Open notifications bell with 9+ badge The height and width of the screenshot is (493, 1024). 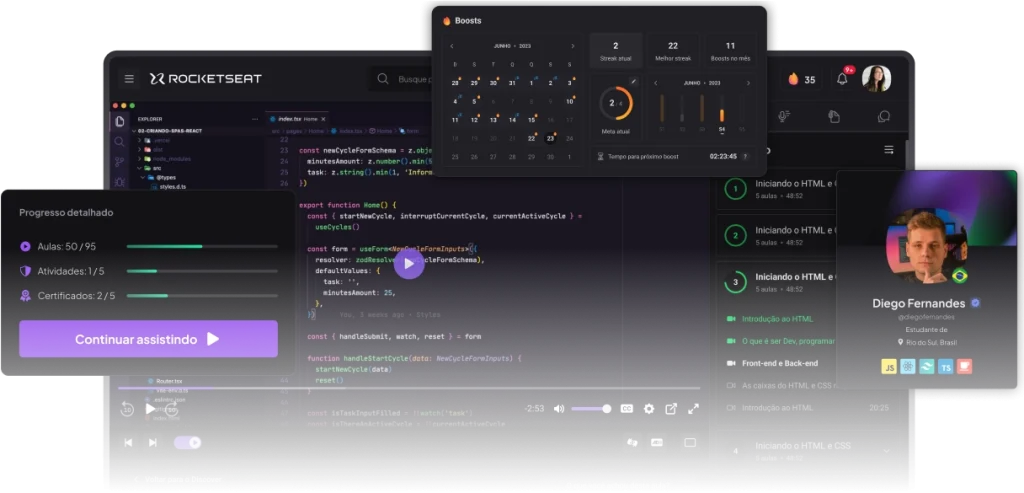pos(842,79)
